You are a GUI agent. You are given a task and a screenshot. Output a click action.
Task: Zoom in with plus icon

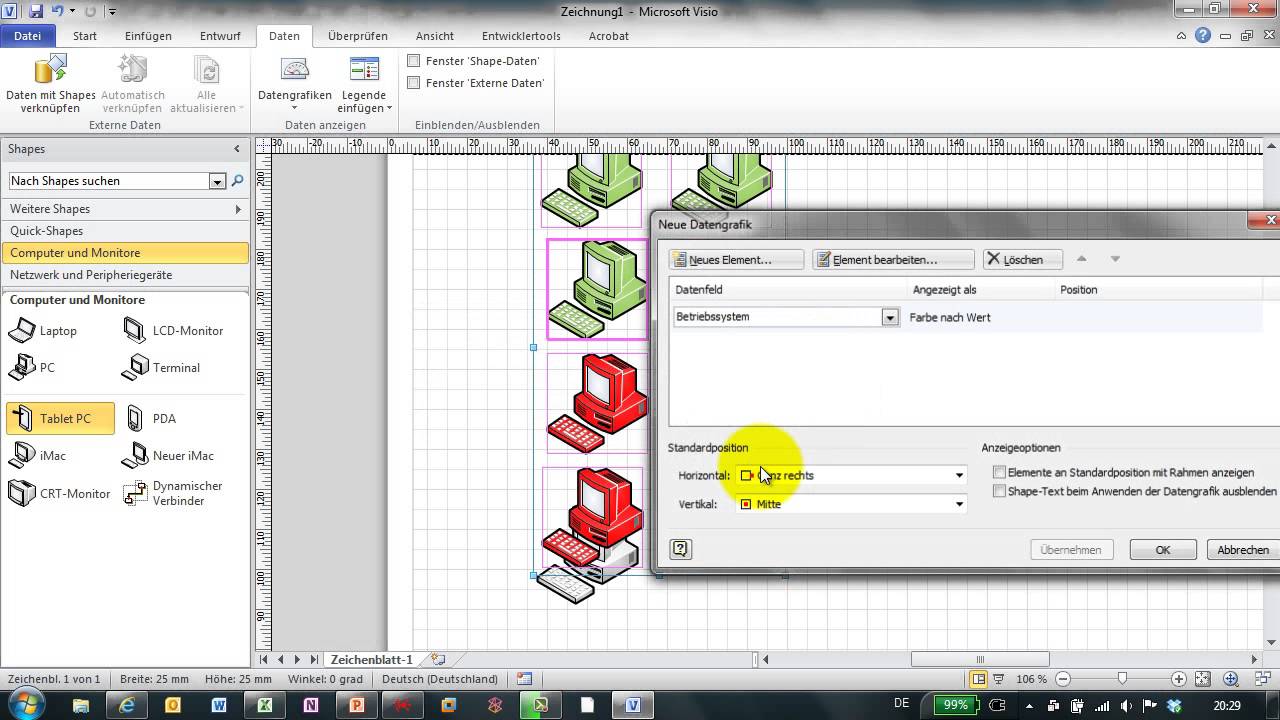coord(1179,679)
